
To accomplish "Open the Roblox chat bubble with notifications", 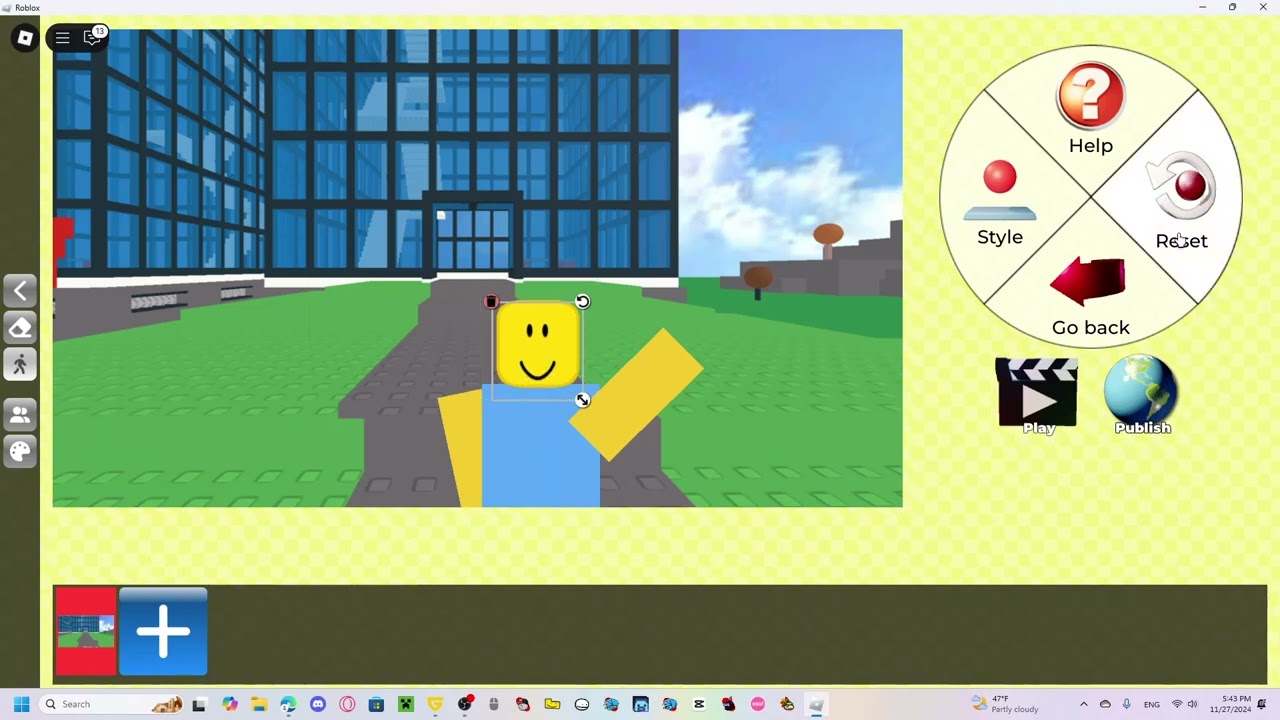I will (x=93, y=38).
